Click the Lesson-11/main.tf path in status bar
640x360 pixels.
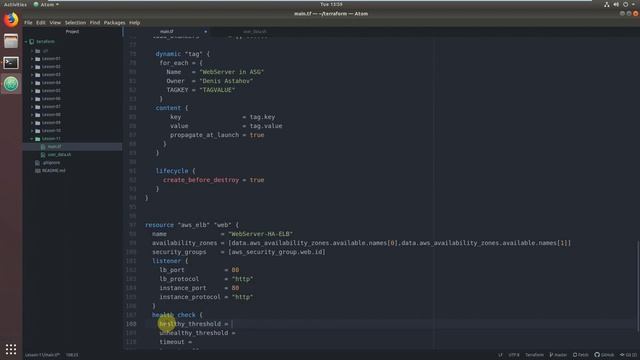tap(42, 355)
